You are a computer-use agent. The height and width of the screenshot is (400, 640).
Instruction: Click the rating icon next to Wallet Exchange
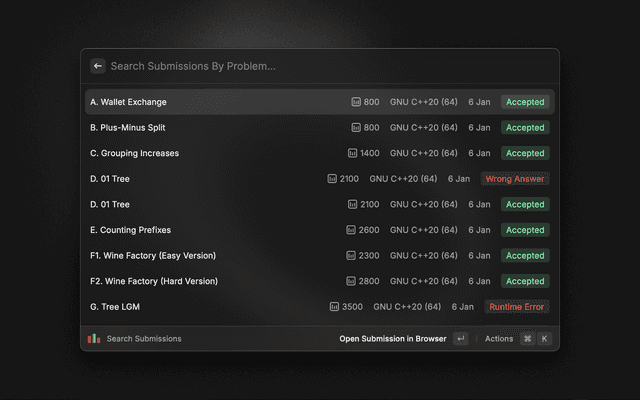tap(356, 102)
